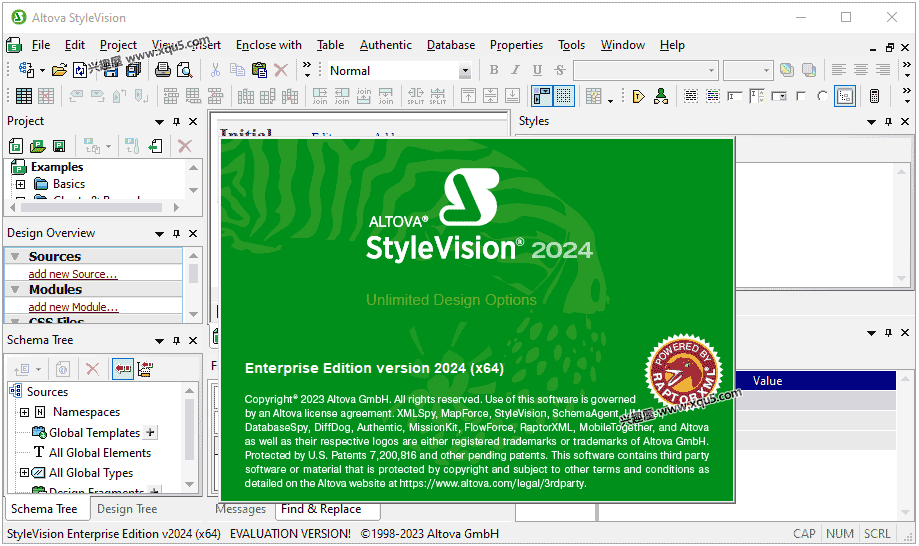Viewport: 919px width, 546px height.
Task: Pin the Design Overview panel
Action: point(176,233)
